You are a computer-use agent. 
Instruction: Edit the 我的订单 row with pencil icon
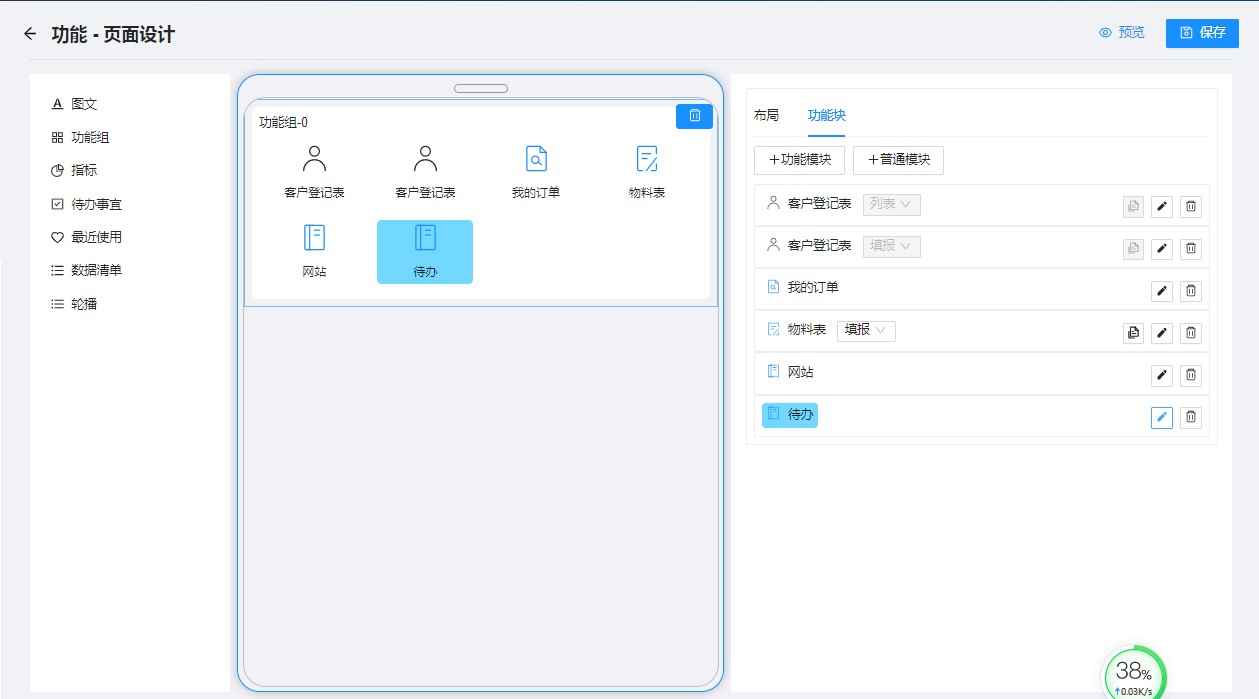pos(1161,291)
